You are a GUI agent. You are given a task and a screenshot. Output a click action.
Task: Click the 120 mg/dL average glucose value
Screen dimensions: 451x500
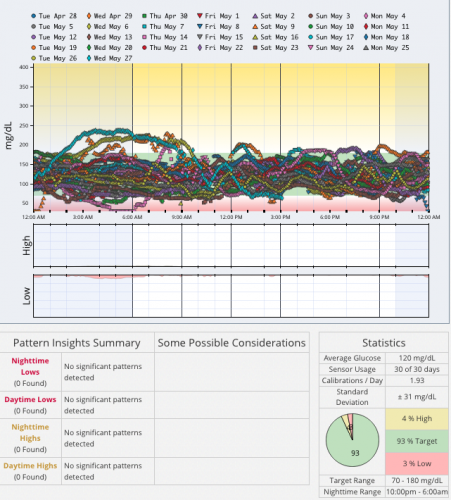click(417, 358)
